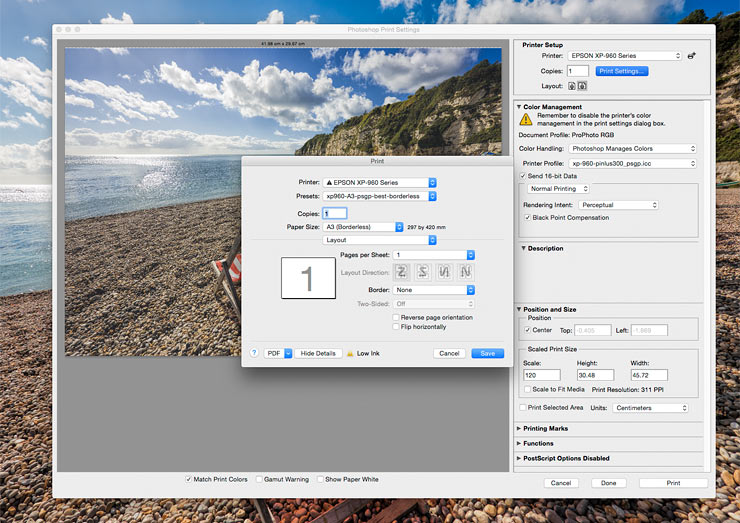Screen dimensions: 740x523
Task: Enable Show Paper White checkbox
Action: click(x=320, y=479)
